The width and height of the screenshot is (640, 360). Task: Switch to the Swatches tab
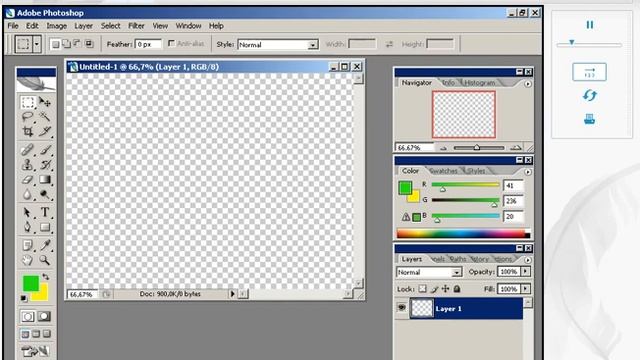[x=444, y=171]
